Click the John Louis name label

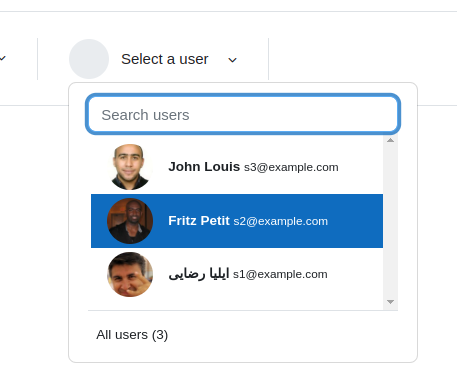point(204,167)
